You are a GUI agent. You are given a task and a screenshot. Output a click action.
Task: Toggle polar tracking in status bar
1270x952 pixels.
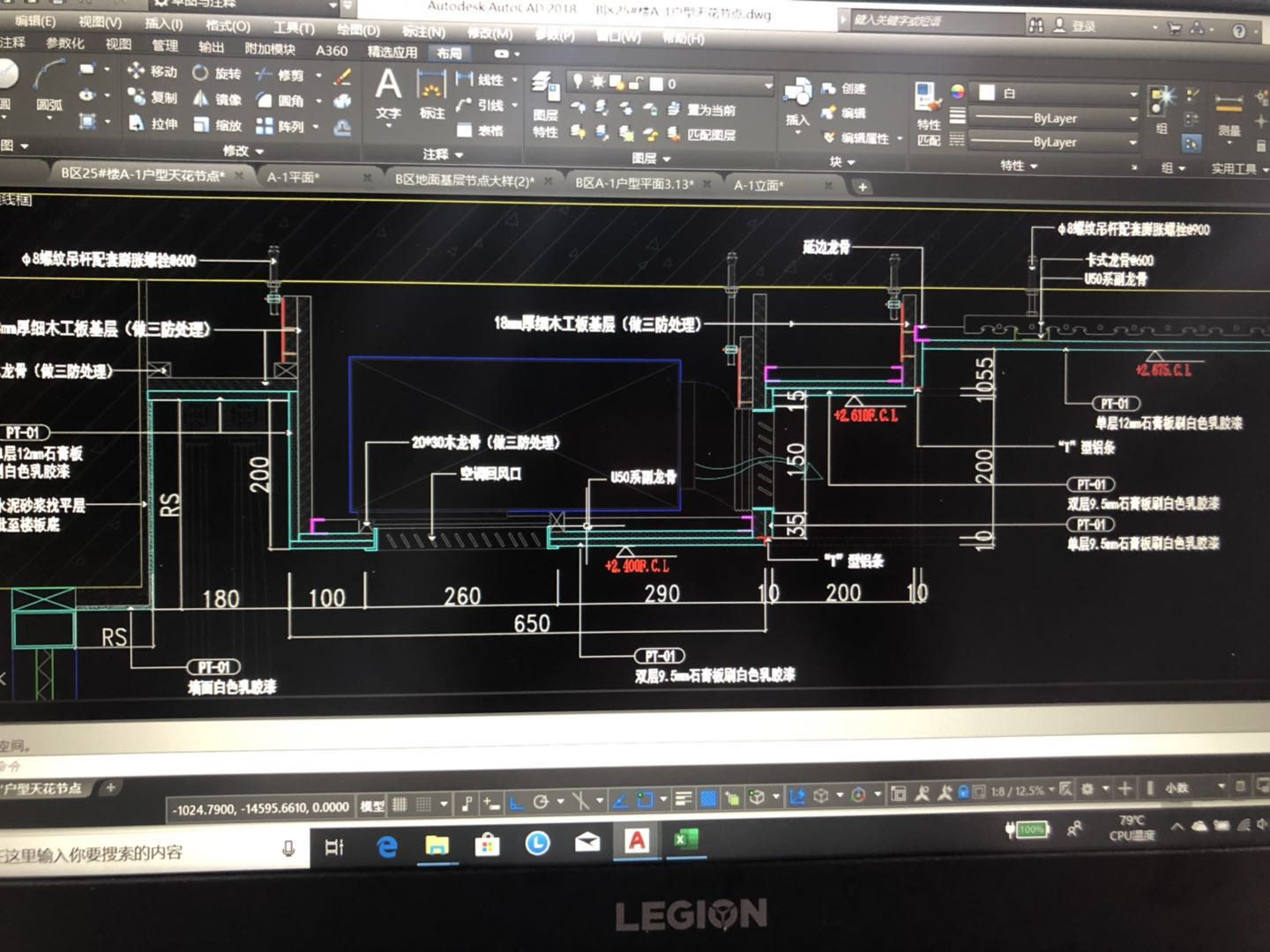(541, 801)
